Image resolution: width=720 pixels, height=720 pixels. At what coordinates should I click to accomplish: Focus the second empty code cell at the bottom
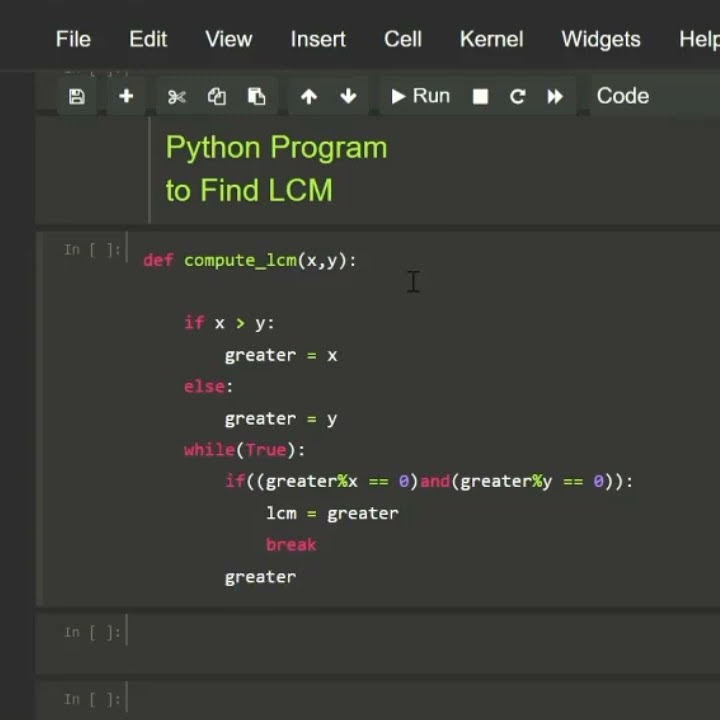coord(422,700)
